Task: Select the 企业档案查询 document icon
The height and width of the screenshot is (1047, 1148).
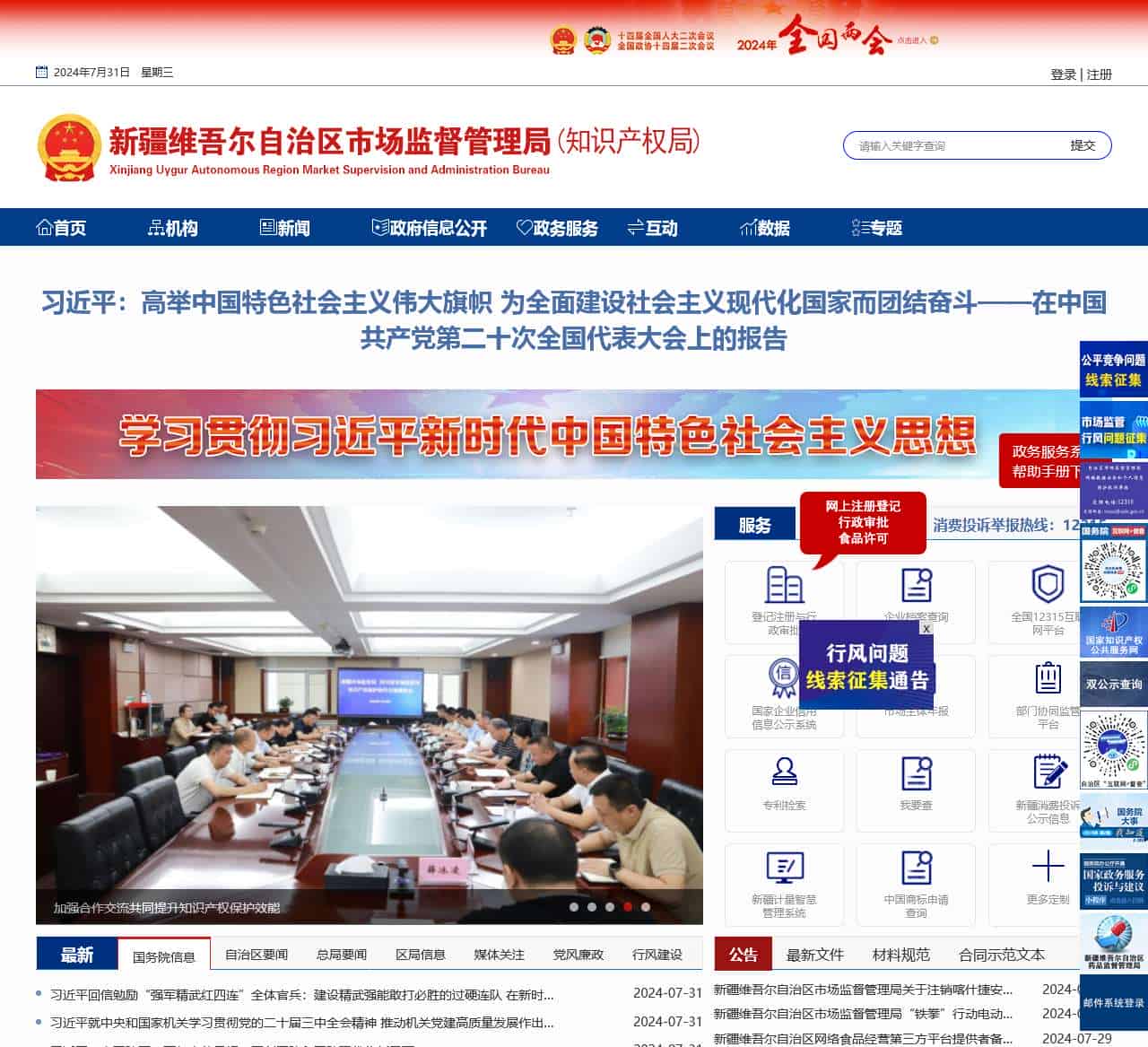Action: click(x=916, y=583)
